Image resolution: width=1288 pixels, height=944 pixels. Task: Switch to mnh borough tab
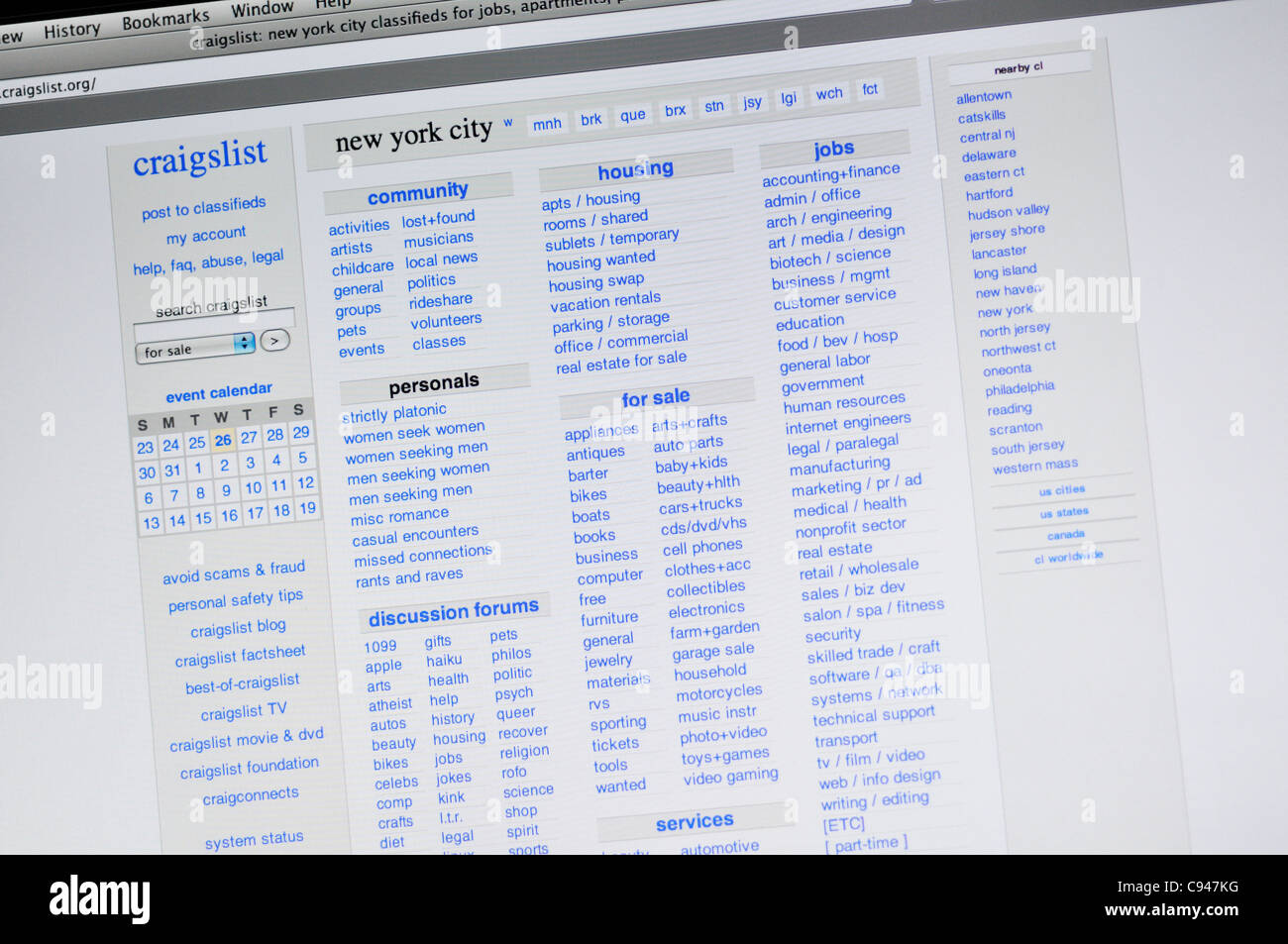coord(547,124)
